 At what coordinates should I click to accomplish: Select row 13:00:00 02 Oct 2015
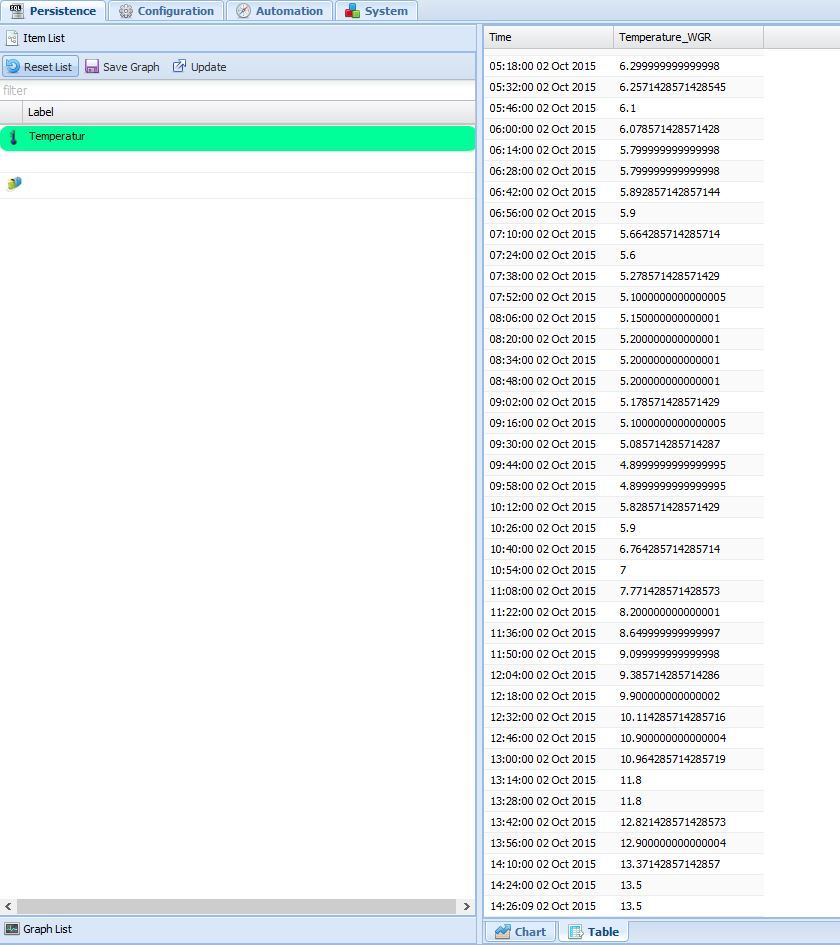[624, 759]
